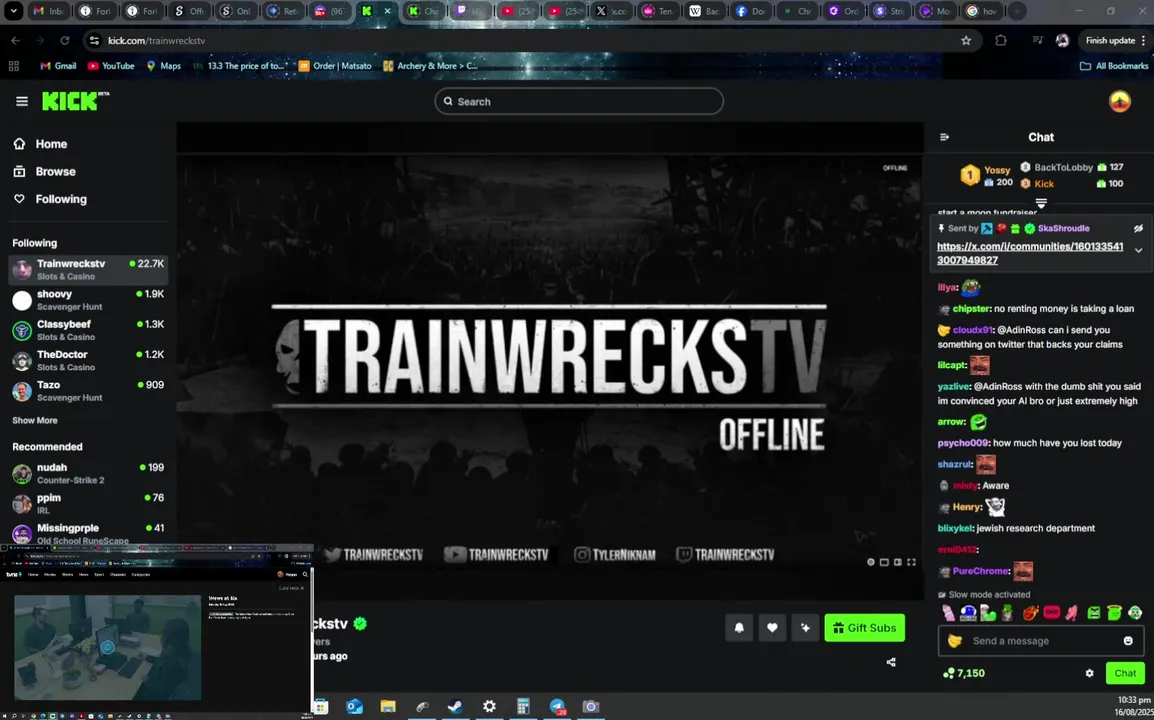This screenshot has height=720, width=1154.
Task: Open the Gmail bookmark
Action: click(58, 66)
